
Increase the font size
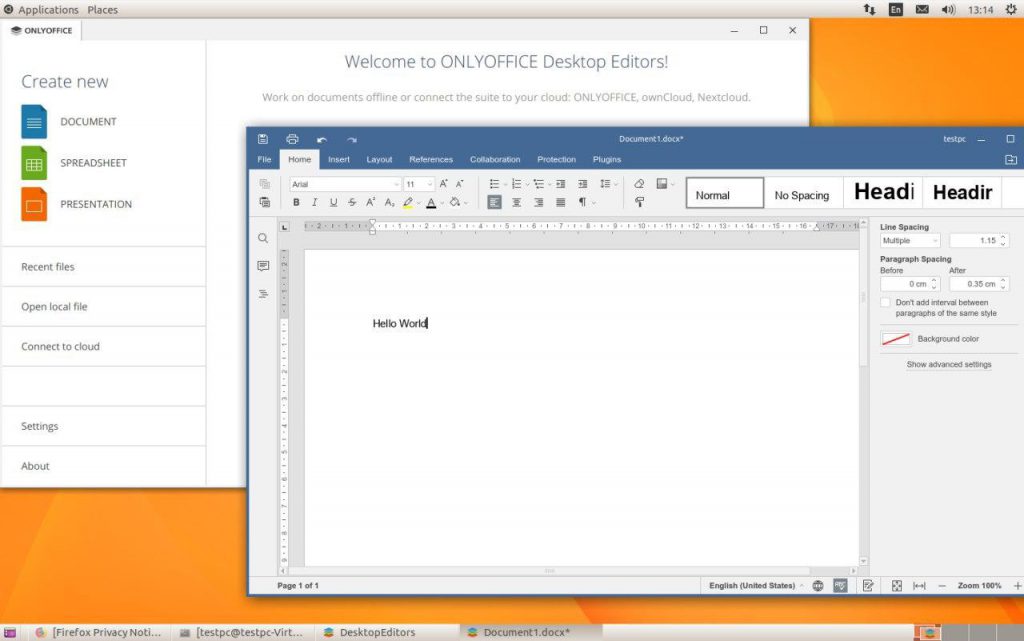[x=443, y=184]
